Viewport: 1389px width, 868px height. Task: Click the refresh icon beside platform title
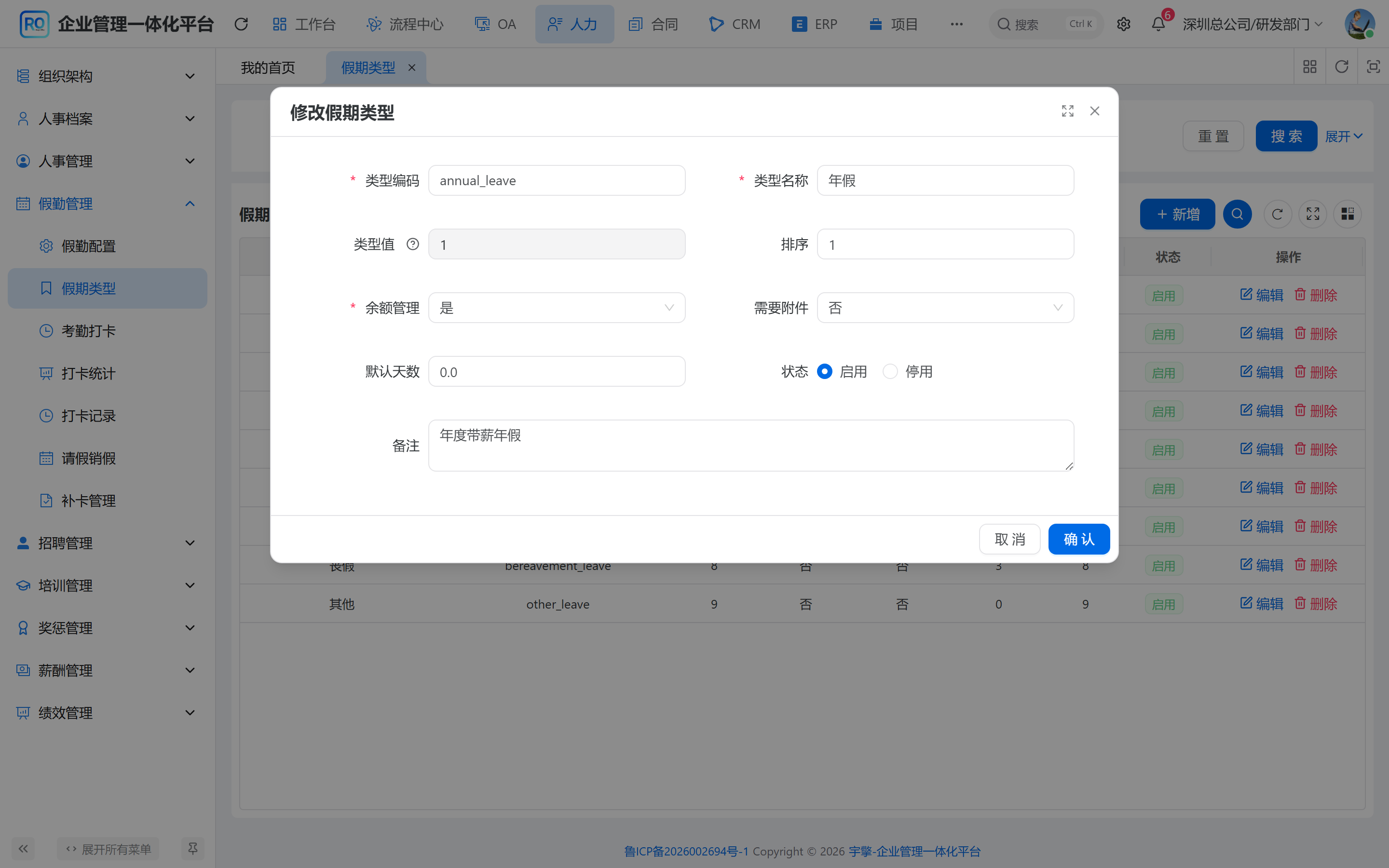(x=241, y=24)
